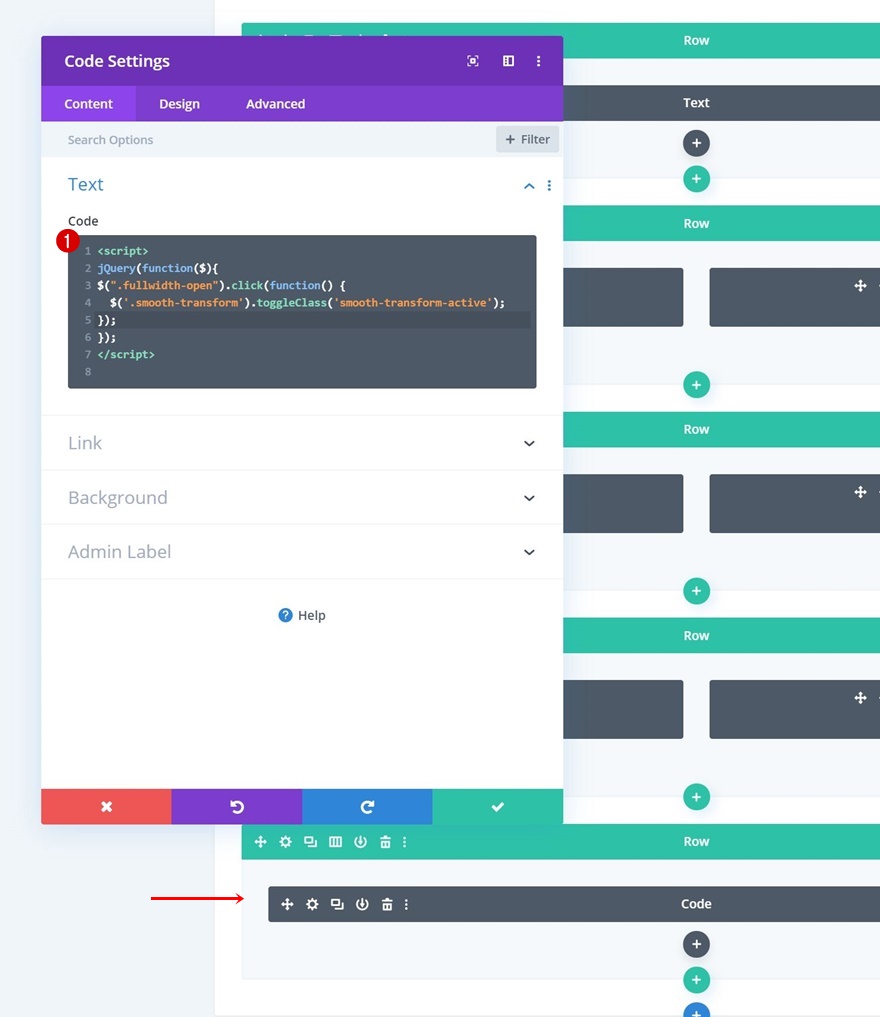
Task: Select the '<script>' line in code editor
Action: tap(123, 251)
